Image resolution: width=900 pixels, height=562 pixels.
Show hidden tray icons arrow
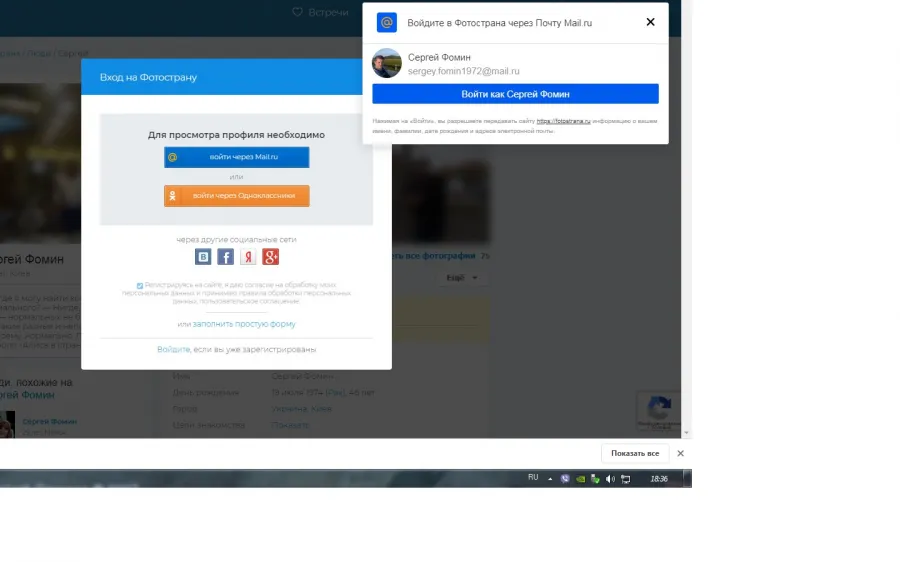point(550,479)
